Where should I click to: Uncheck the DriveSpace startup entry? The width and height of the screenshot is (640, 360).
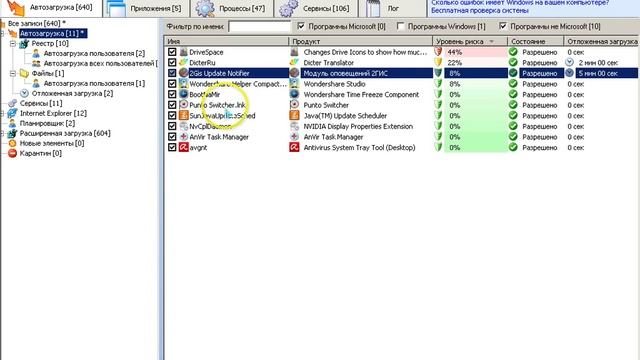point(172,52)
